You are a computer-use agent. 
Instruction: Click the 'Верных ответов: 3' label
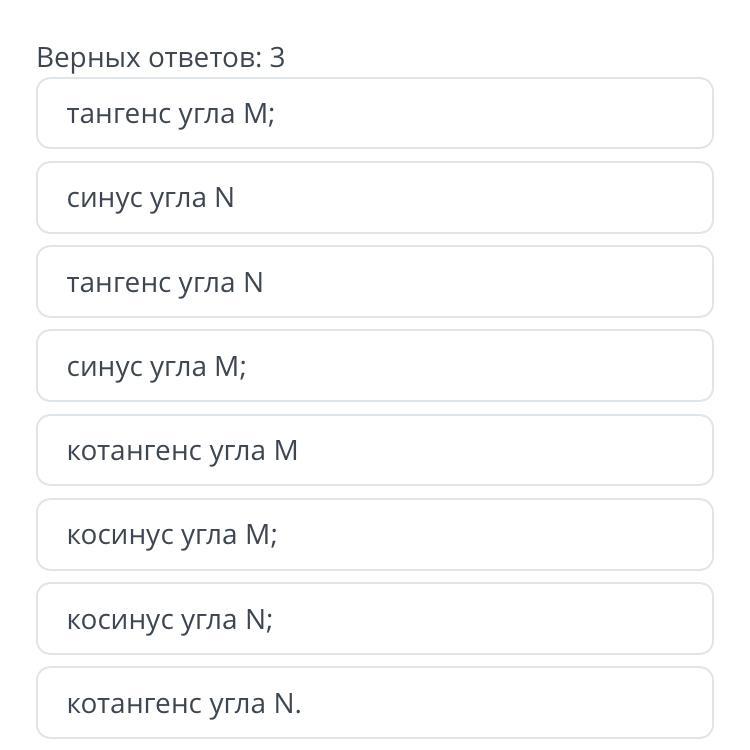tap(160, 58)
